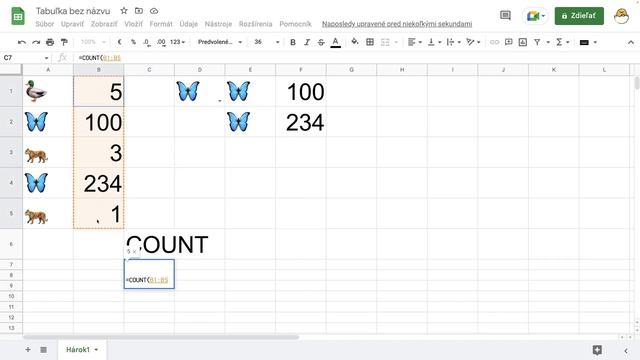Open the fill color picker
The width and height of the screenshot is (640, 360).
point(355,42)
